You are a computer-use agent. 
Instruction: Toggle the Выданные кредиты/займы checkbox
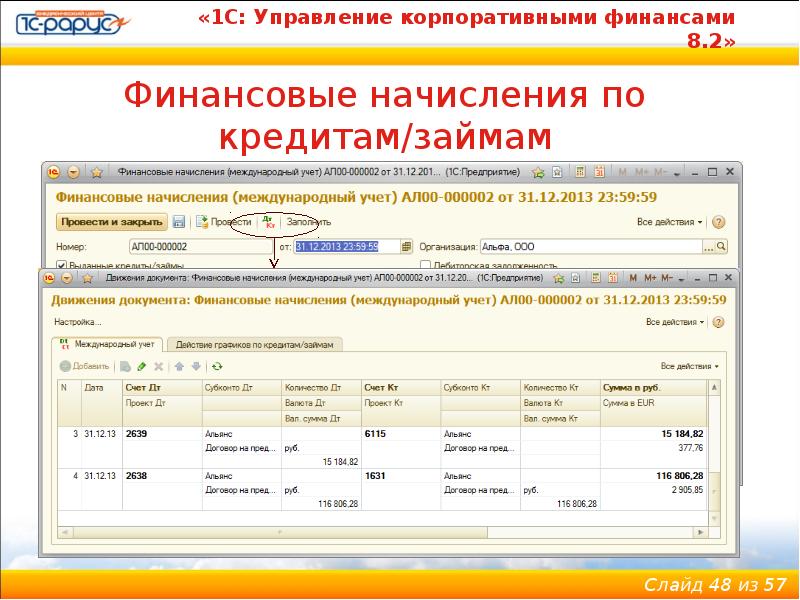[x=61, y=265]
